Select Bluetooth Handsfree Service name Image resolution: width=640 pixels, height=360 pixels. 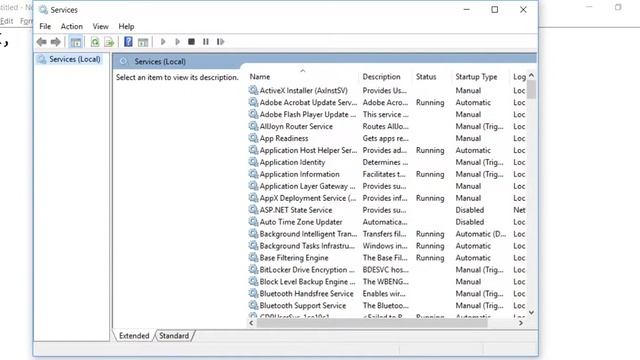pos(307,293)
